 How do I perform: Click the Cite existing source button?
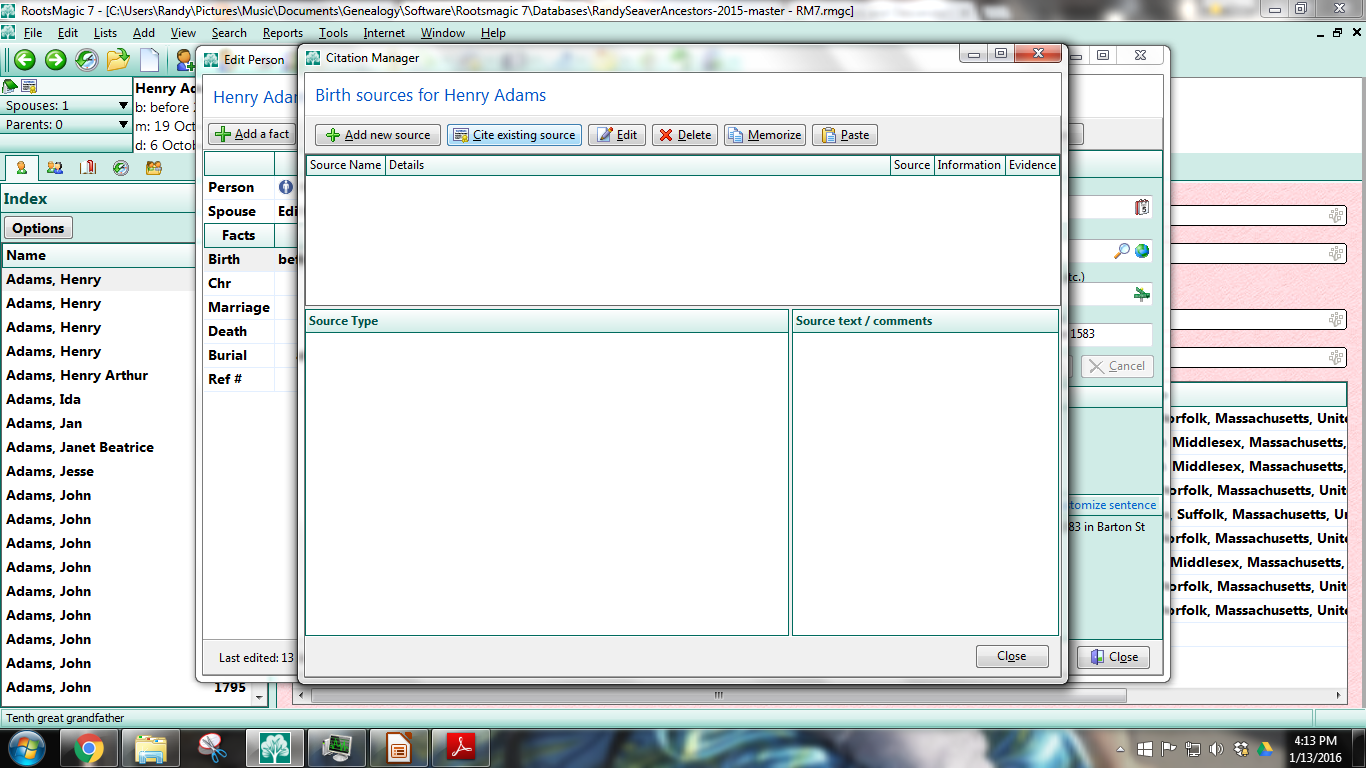tap(514, 135)
